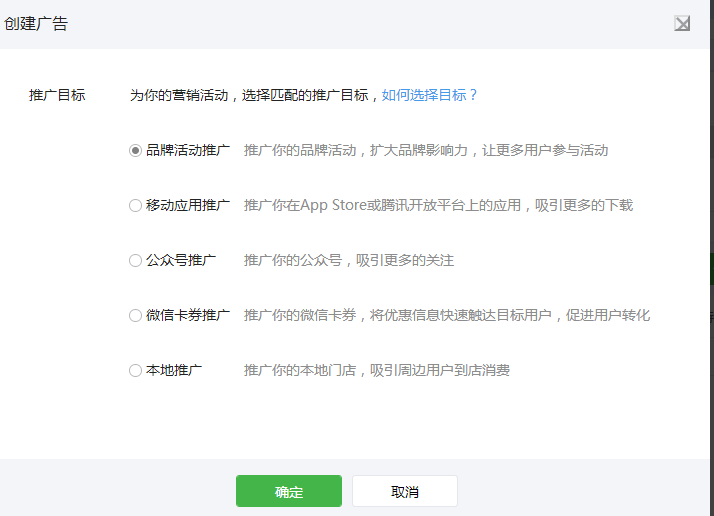This screenshot has width=714, height=516.
Task: Click the 品牌活动推广 option label text
Action: 188,150
